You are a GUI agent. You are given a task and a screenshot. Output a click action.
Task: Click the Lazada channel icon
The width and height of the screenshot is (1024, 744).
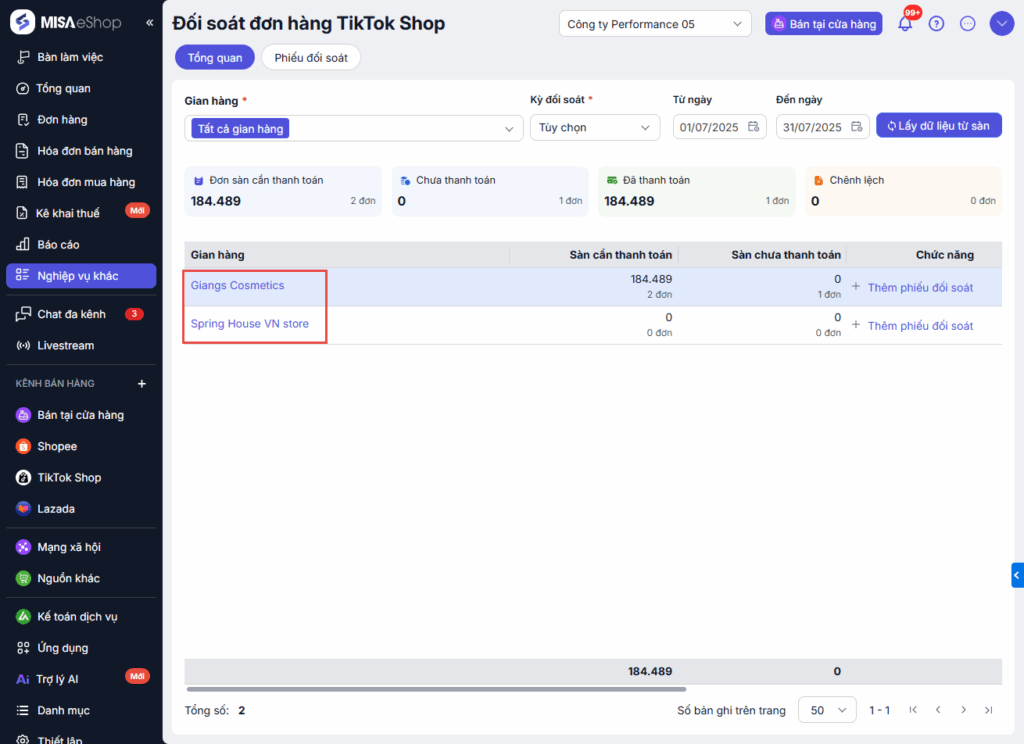click(x=24, y=509)
